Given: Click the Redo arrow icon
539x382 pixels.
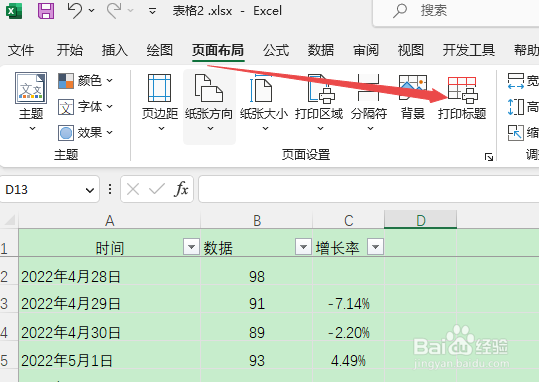Looking at the screenshot, I should [114, 11].
